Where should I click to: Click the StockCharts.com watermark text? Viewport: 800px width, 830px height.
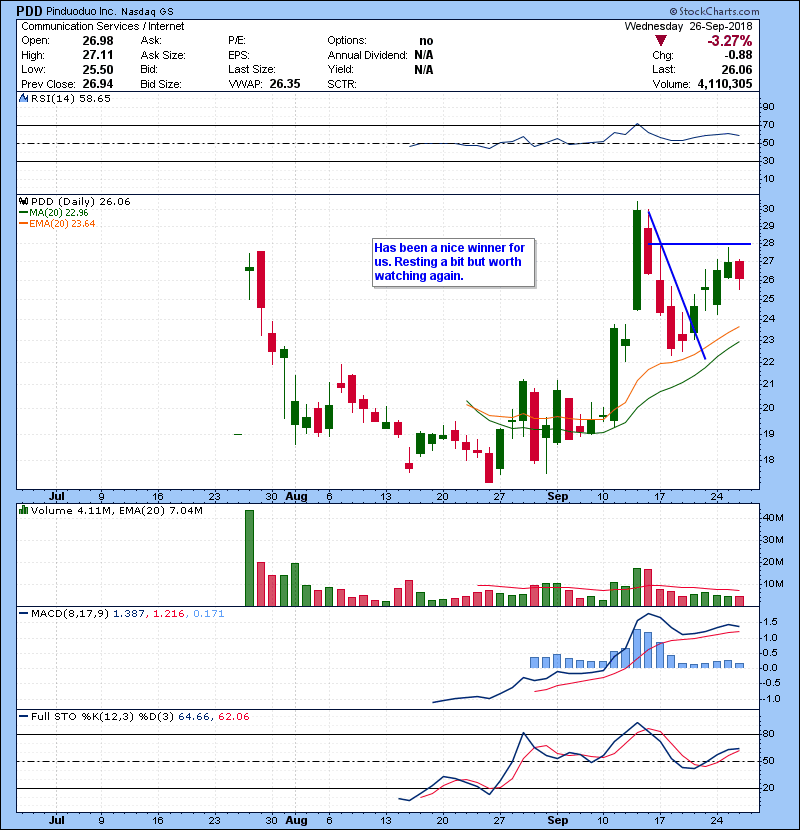point(714,11)
